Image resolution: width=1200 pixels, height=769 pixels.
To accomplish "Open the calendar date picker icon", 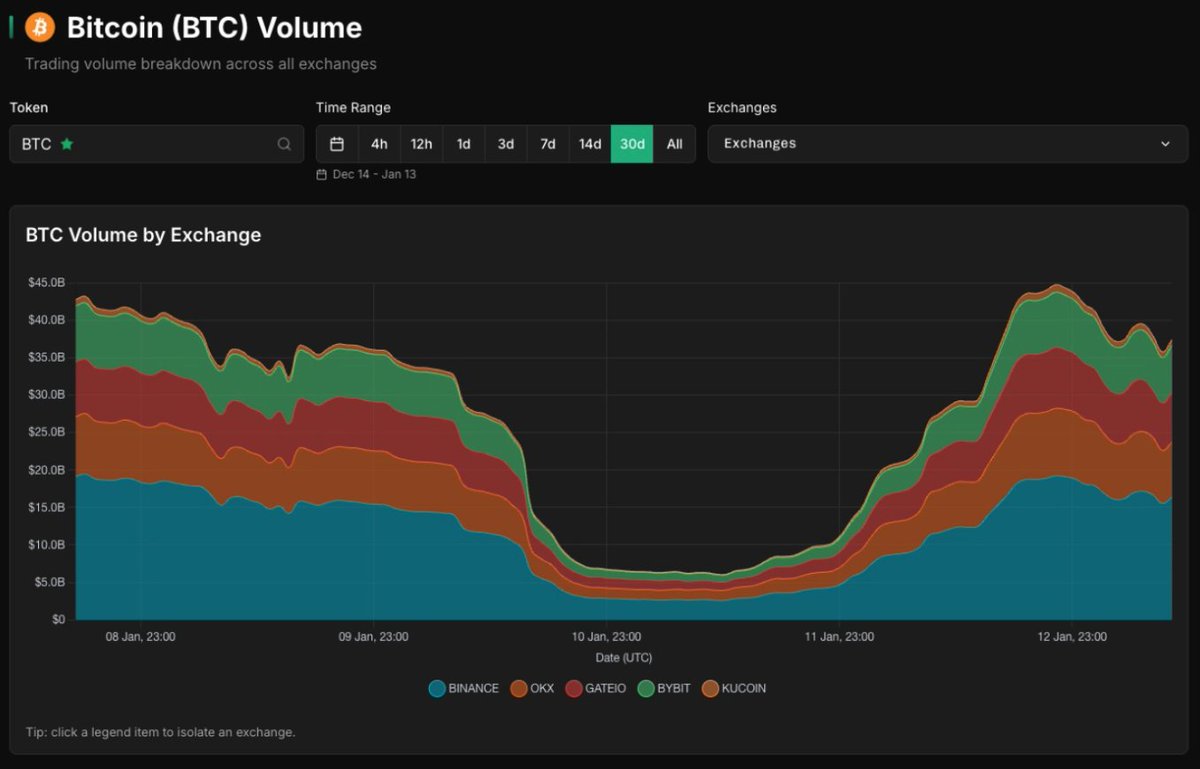I will click(337, 144).
